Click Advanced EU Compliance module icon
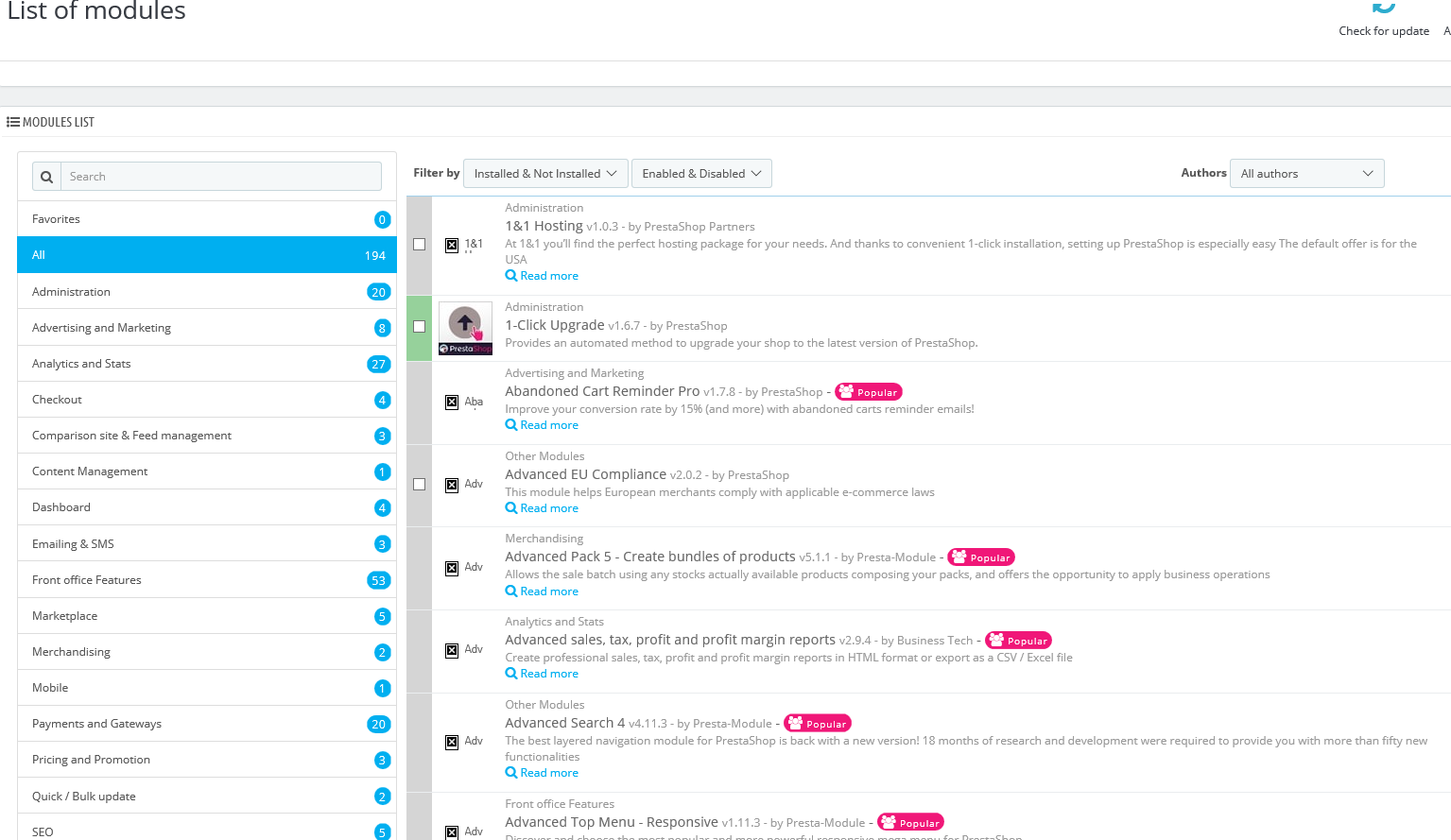Viewport: 1451px width, 840px height. 452,485
